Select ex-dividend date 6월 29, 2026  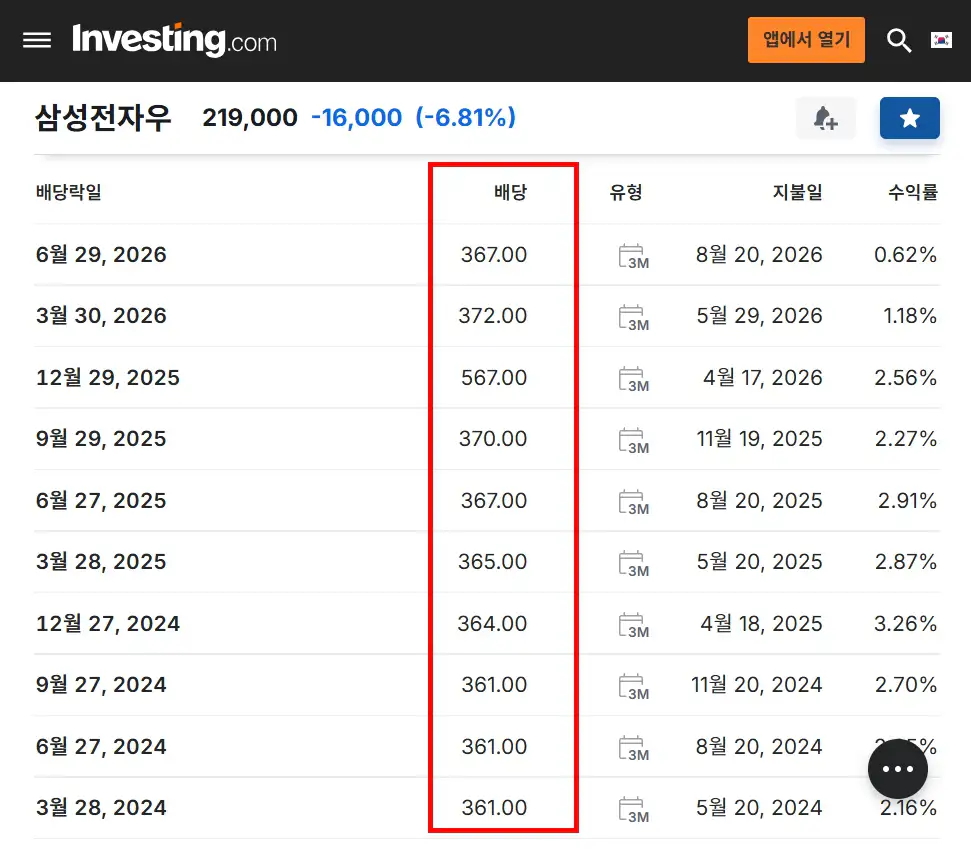point(102,255)
